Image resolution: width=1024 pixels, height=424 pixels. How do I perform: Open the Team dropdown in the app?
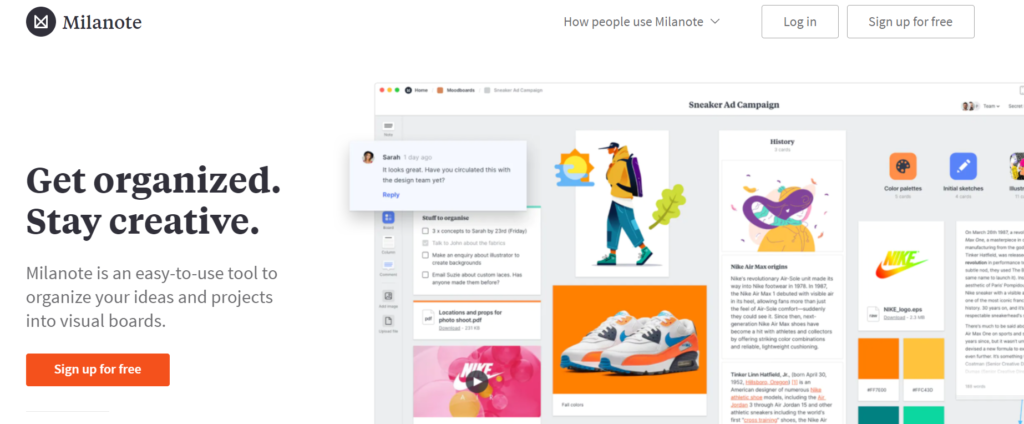point(992,106)
